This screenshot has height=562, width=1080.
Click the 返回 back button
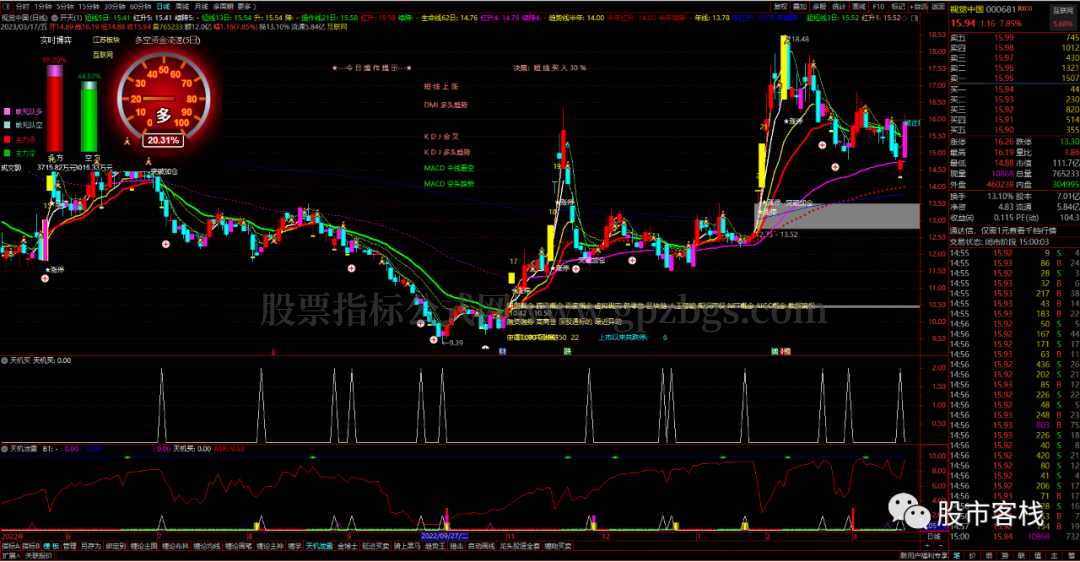pos(937,7)
